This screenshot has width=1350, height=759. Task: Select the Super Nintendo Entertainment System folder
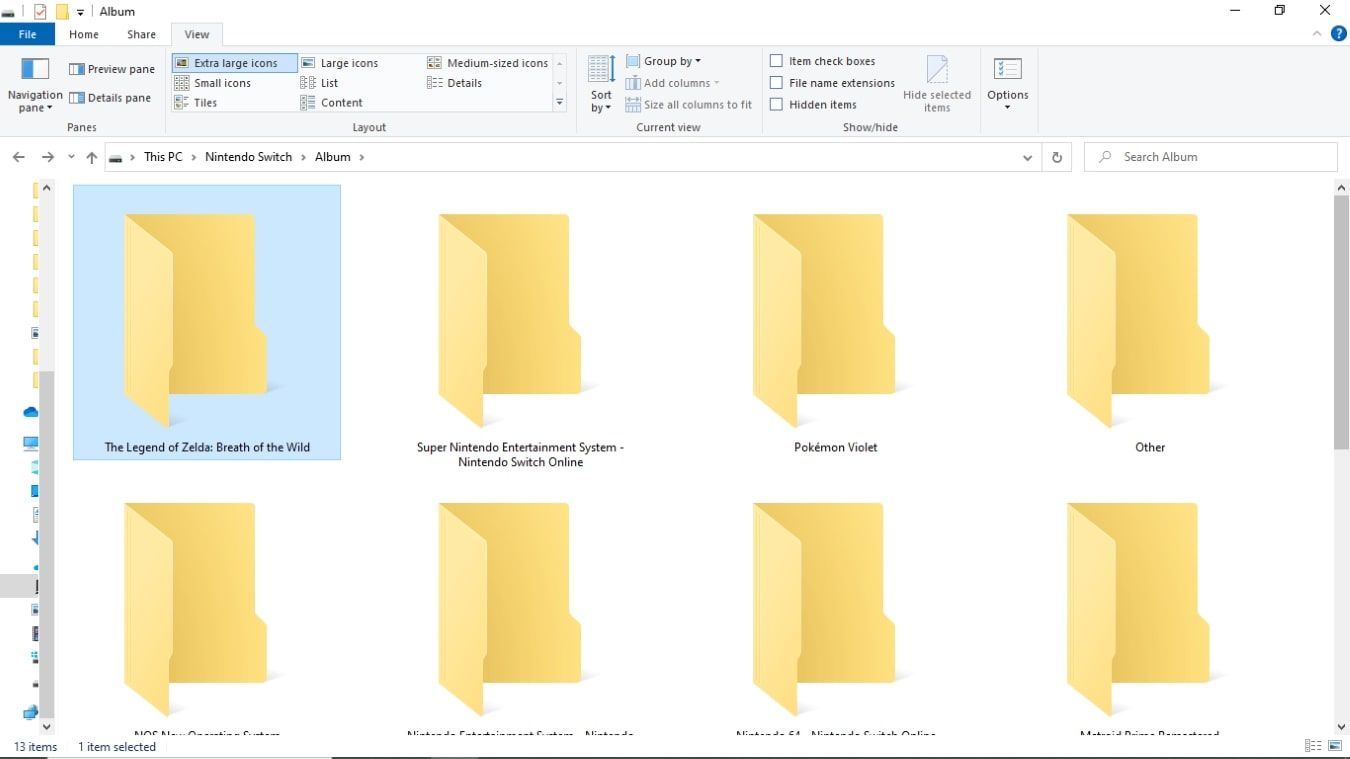(x=520, y=330)
